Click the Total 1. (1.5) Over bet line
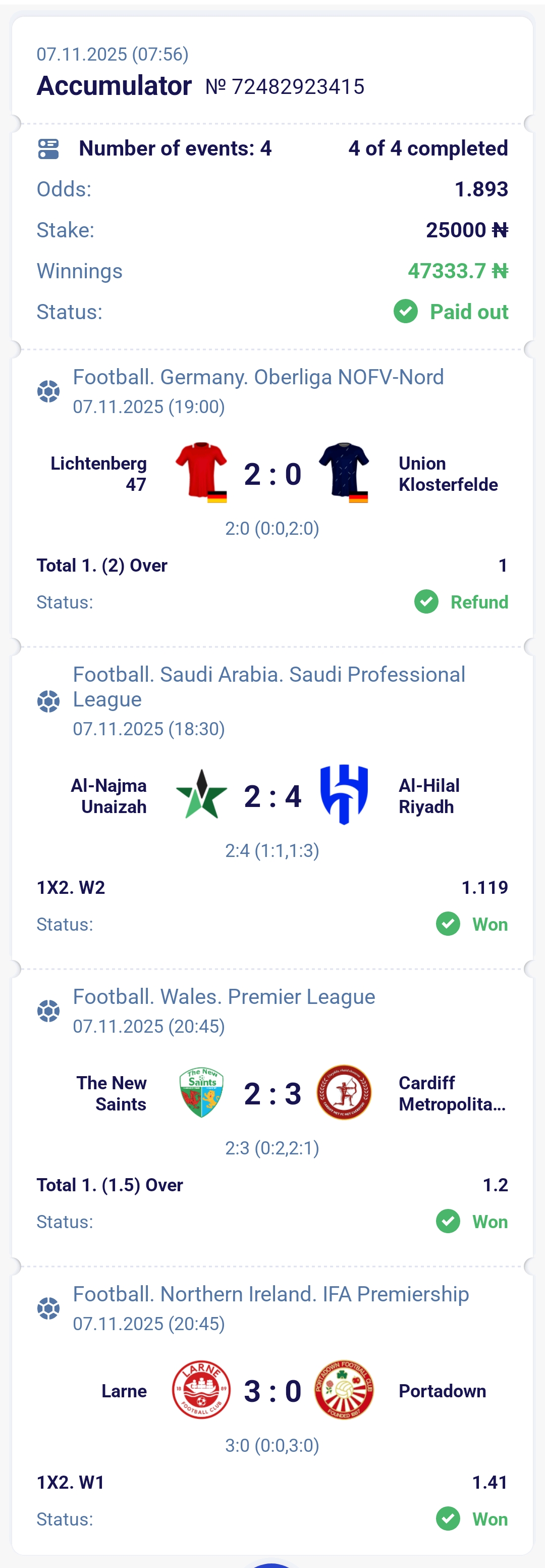Screen dimensions: 545x1568 click(110, 1185)
